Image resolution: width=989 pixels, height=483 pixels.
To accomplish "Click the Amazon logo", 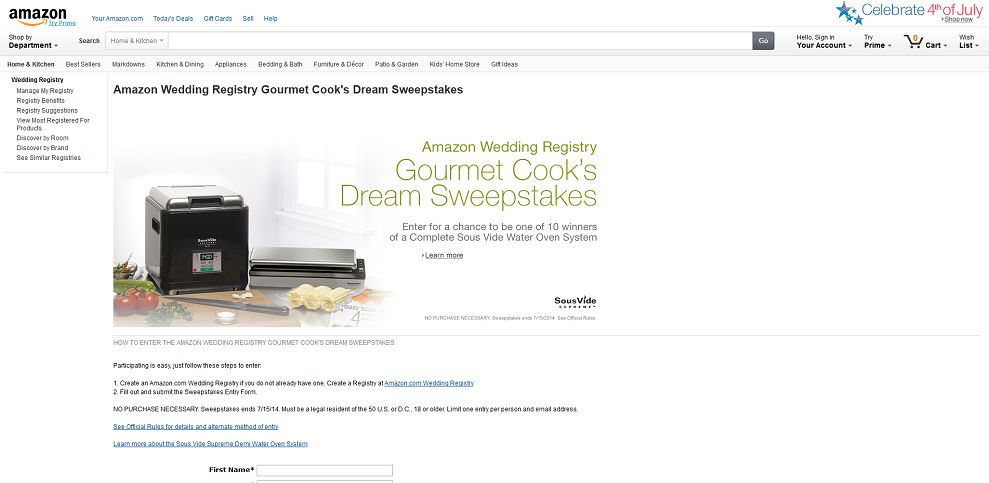I will click(x=37, y=16).
